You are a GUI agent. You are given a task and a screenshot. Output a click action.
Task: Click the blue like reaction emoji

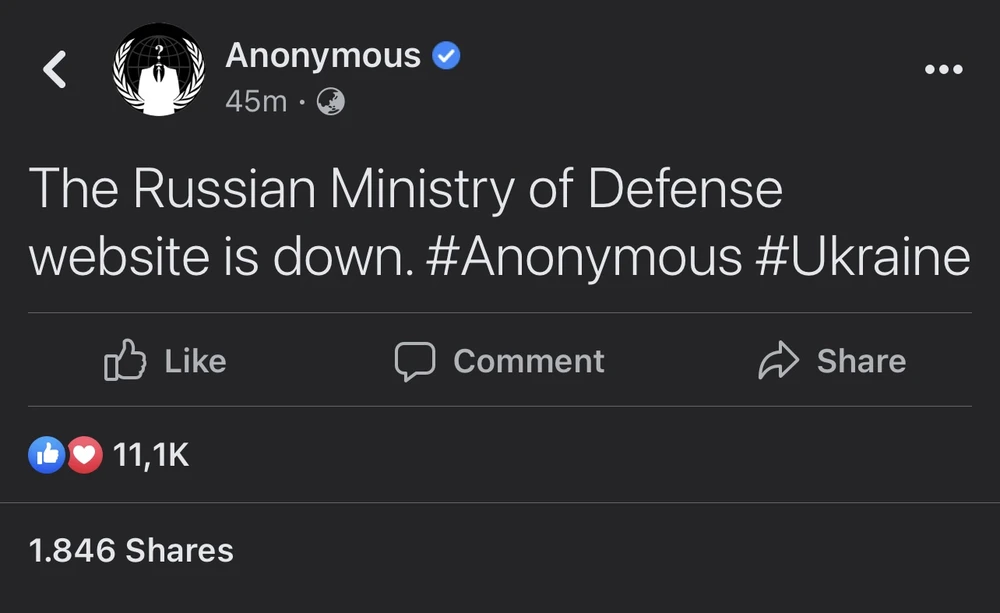pos(47,456)
